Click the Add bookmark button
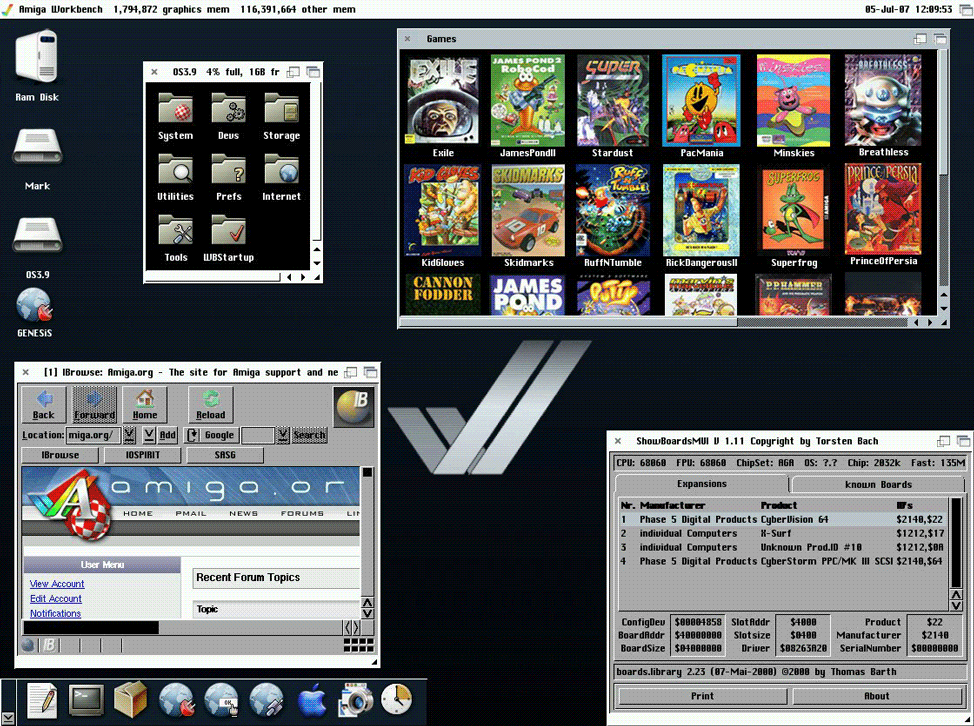 click(x=168, y=435)
